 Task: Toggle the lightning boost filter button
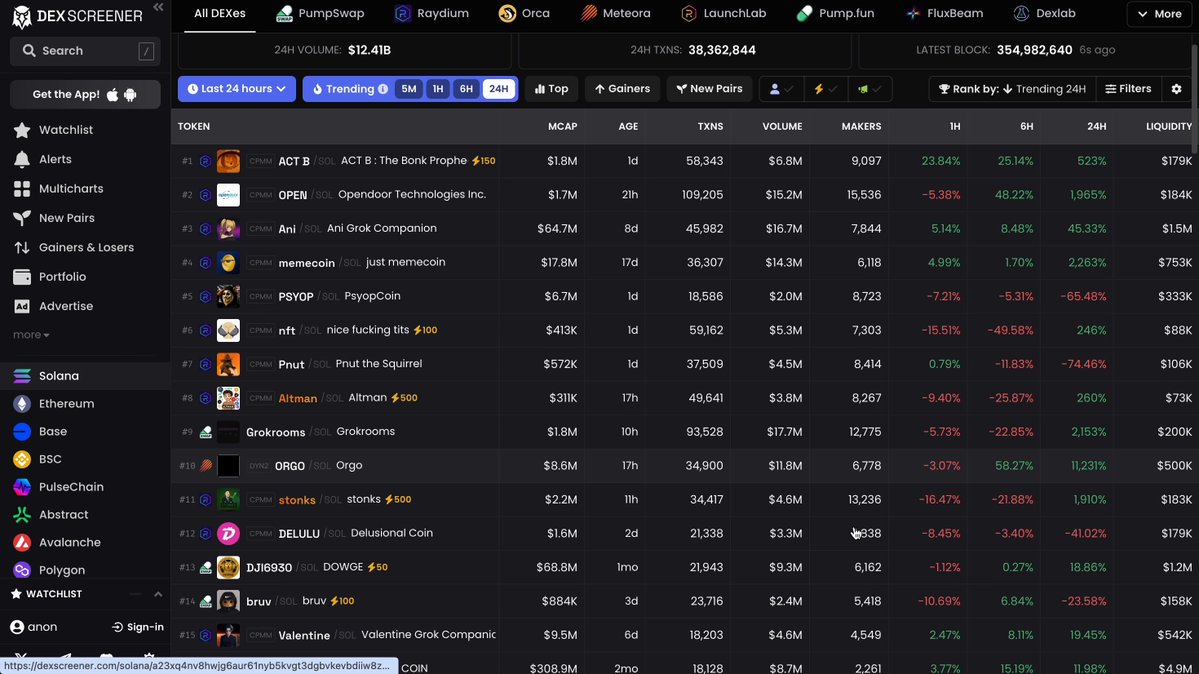[825, 89]
